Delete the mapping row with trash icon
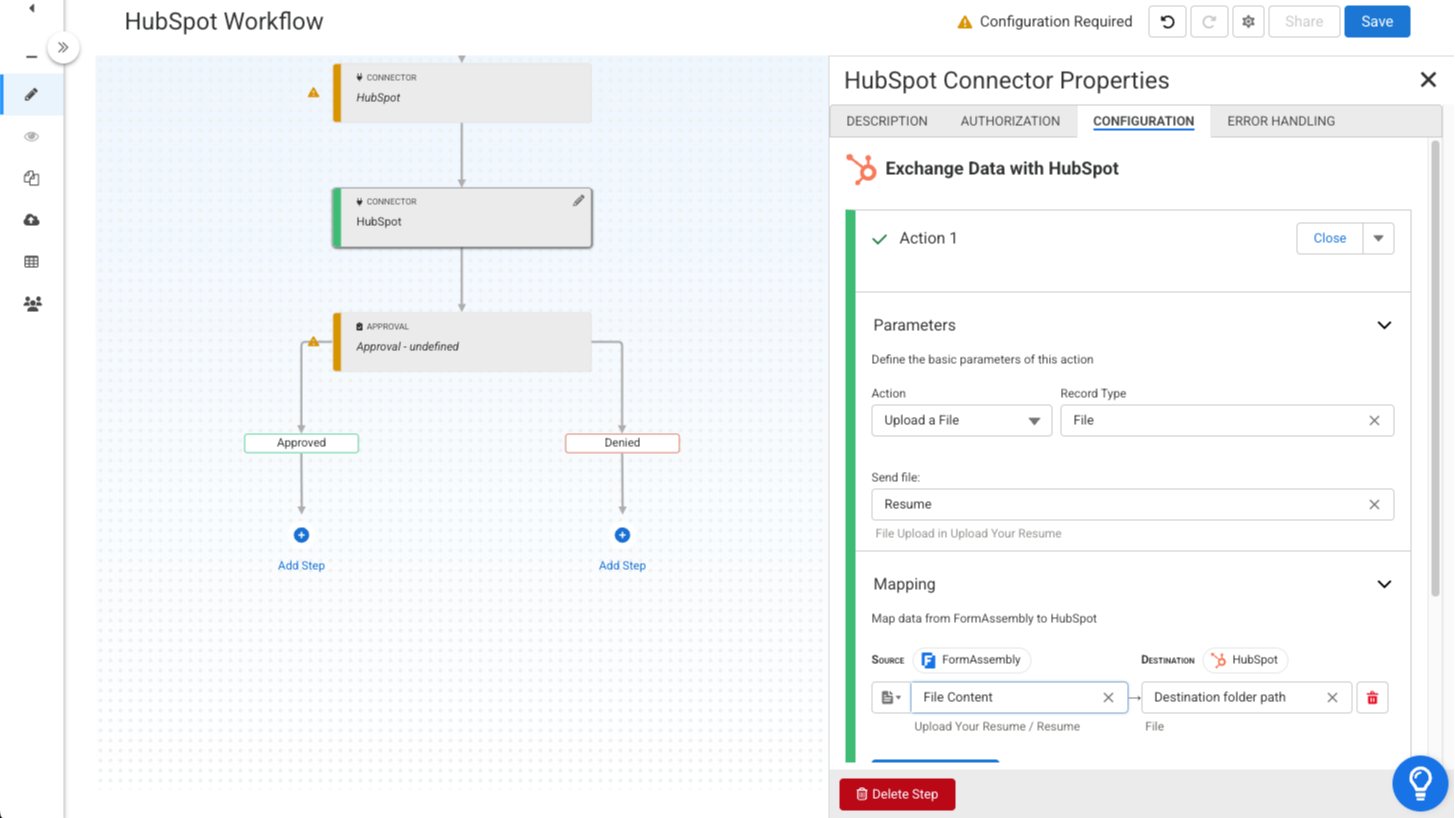The width and height of the screenshot is (1455, 818). point(1372,698)
